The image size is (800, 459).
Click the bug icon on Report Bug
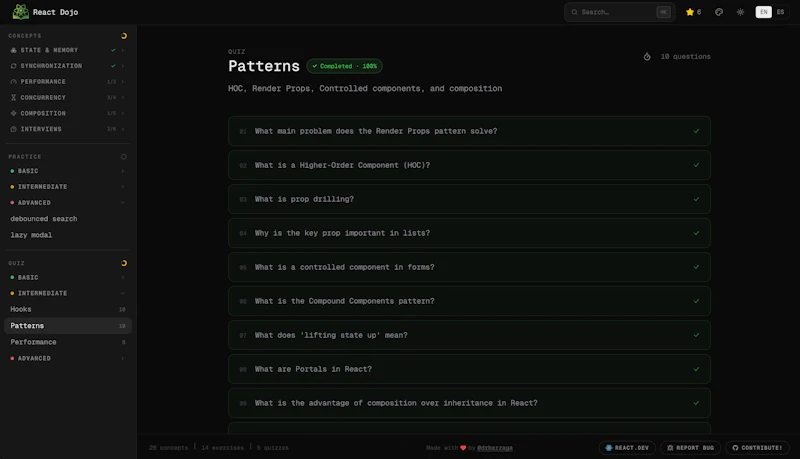click(670, 448)
